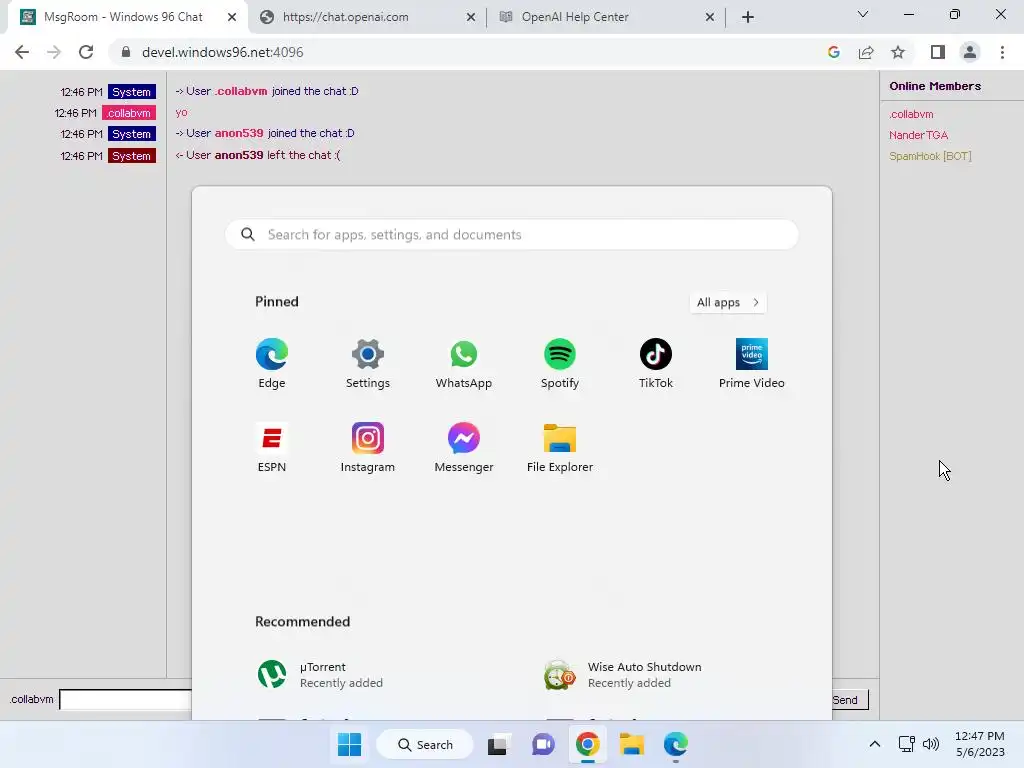Toggle the browser side panel
The height and width of the screenshot is (768, 1024).
click(x=938, y=52)
